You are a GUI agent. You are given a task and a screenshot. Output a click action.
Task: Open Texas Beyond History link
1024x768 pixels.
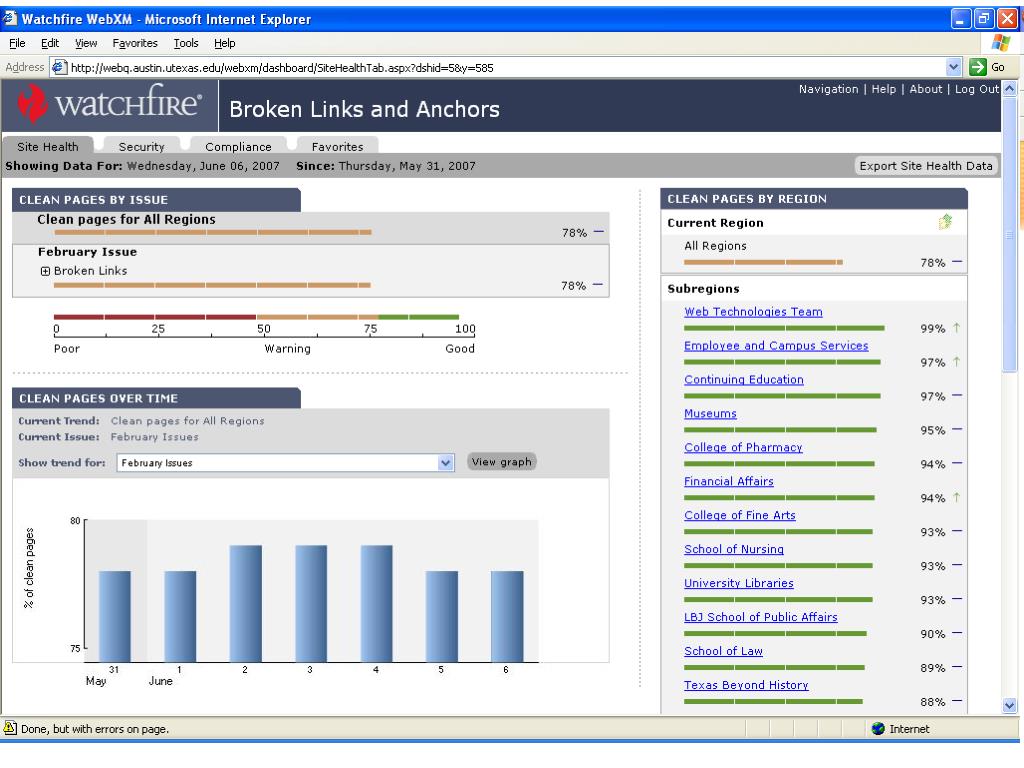[x=746, y=685]
